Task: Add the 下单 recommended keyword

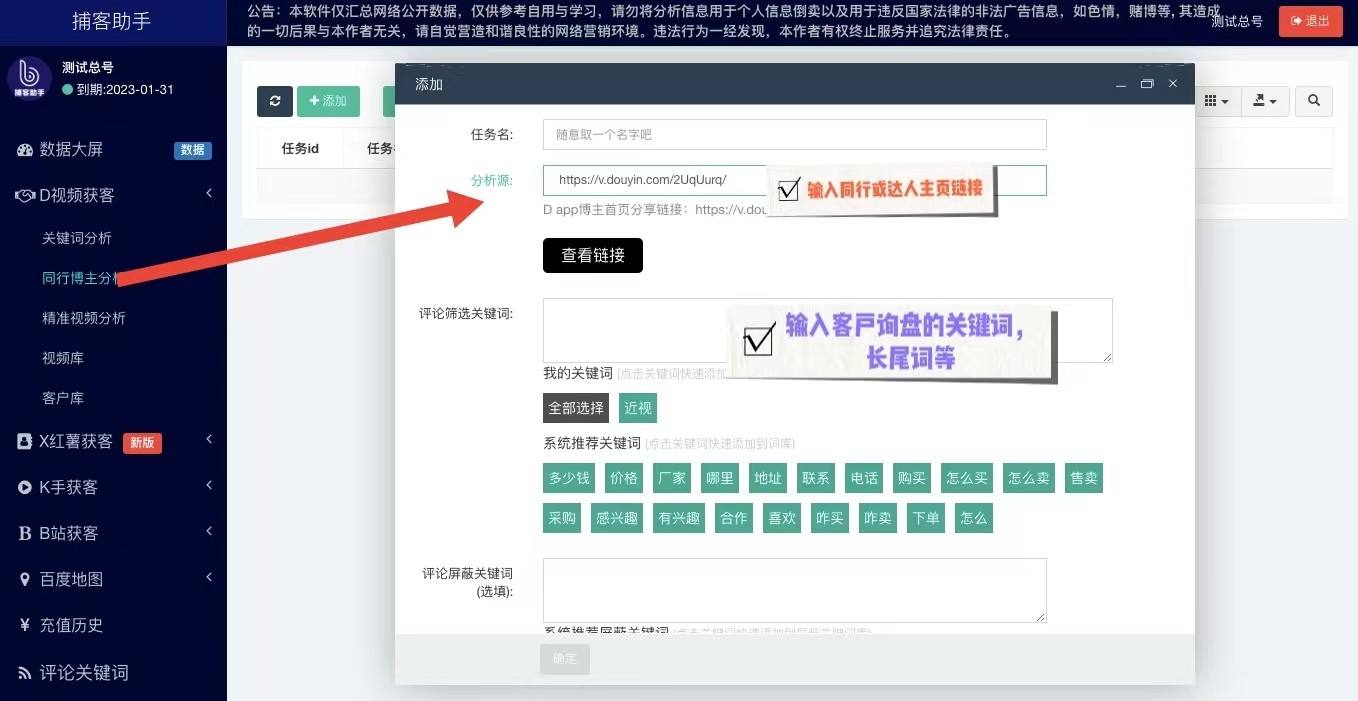Action: coord(926,518)
